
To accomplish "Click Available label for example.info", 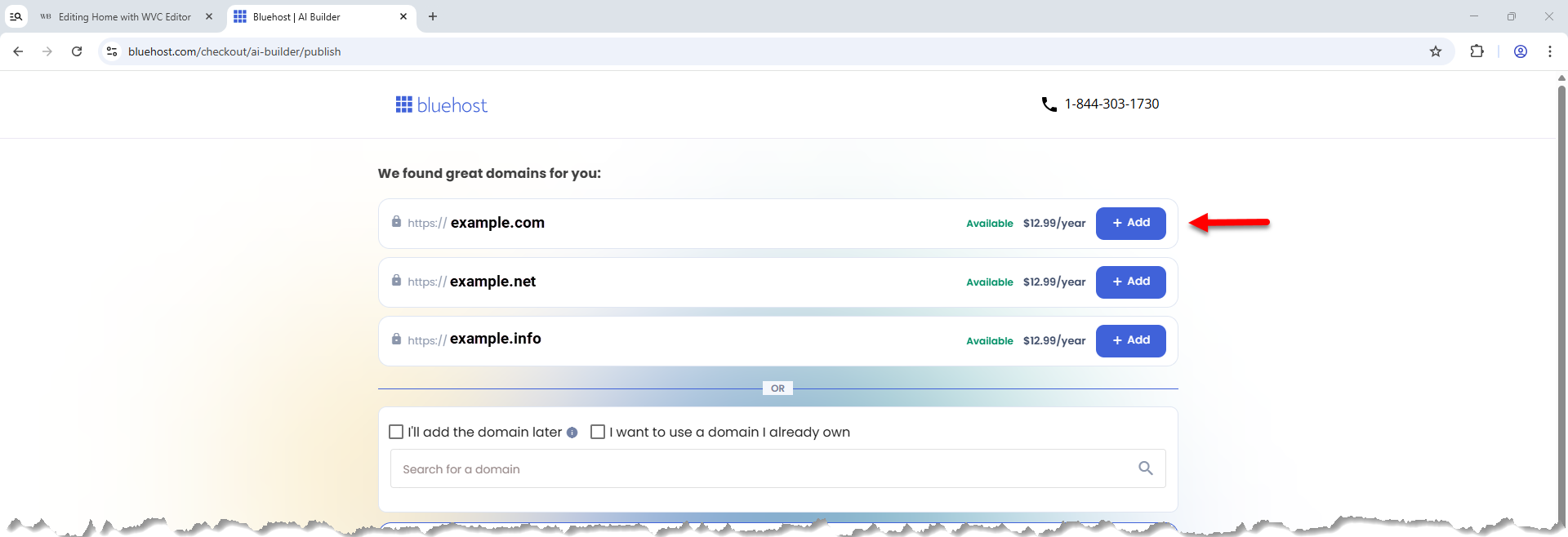I will (990, 341).
